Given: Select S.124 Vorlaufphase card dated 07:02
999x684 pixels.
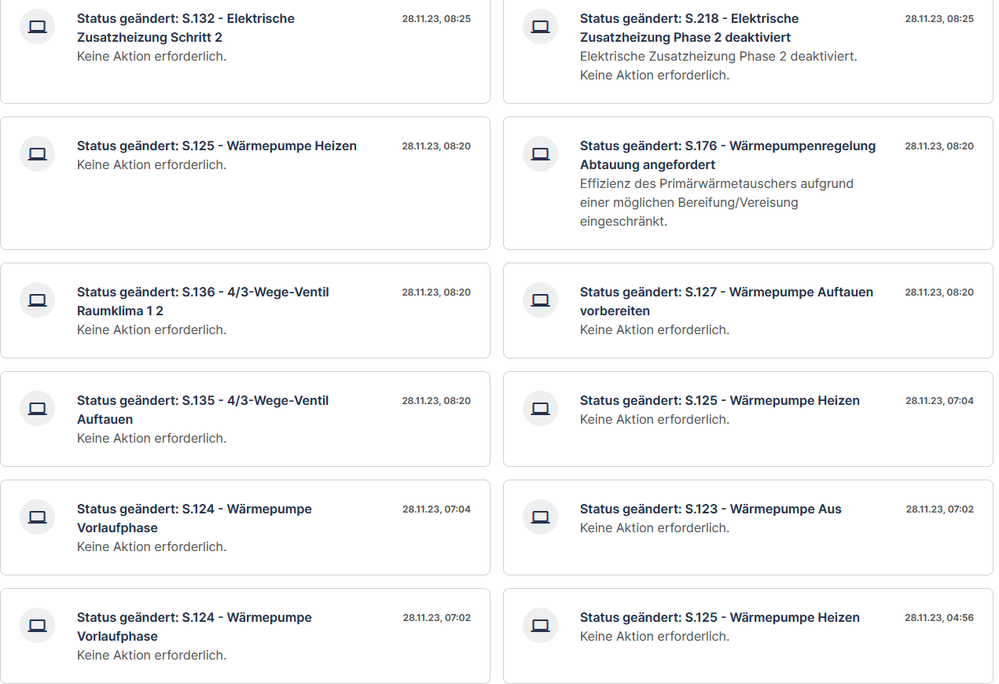Looking at the screenshot, I should [x=245, y=636].
